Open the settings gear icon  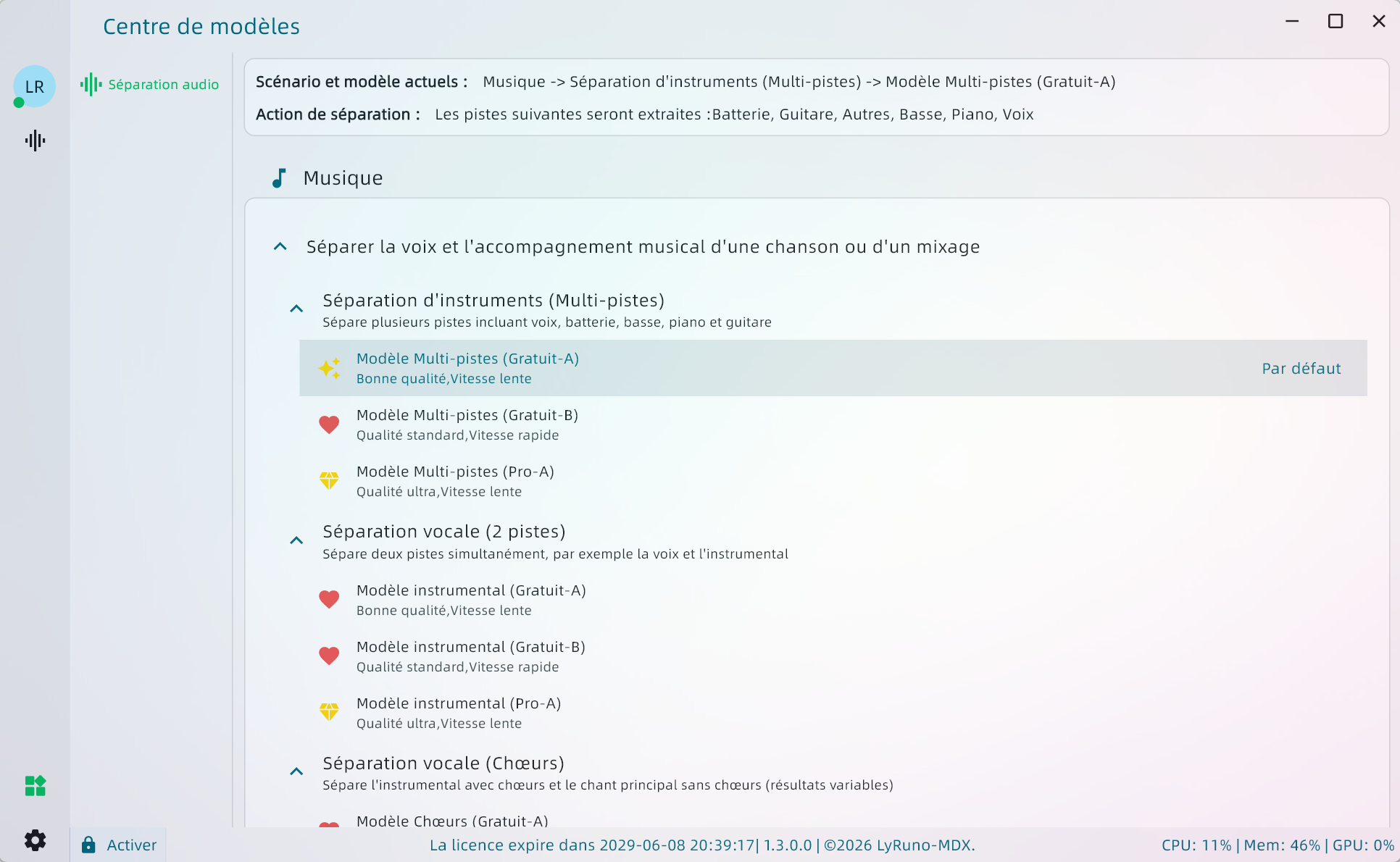tap(35, 840)
